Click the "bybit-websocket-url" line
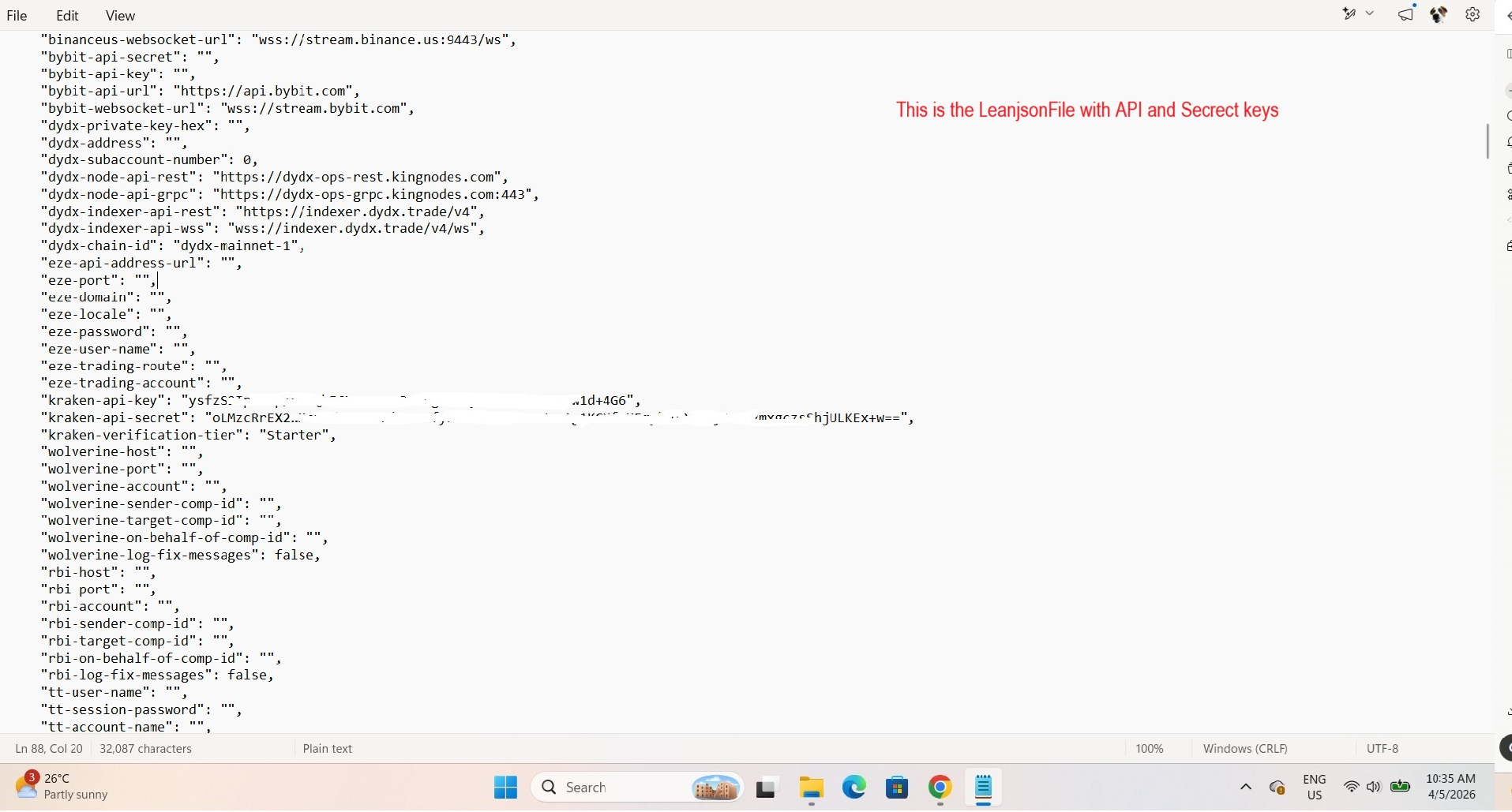The height and width of the screenshot is (812, 1512). pos(227,108)
